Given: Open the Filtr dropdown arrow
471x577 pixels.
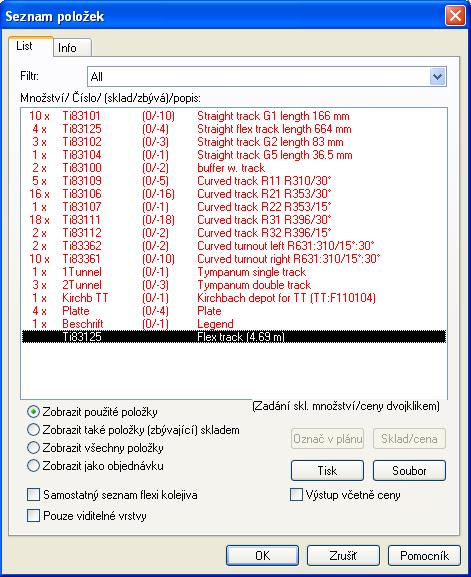Looking at the screenshot, I should (438, 77).
